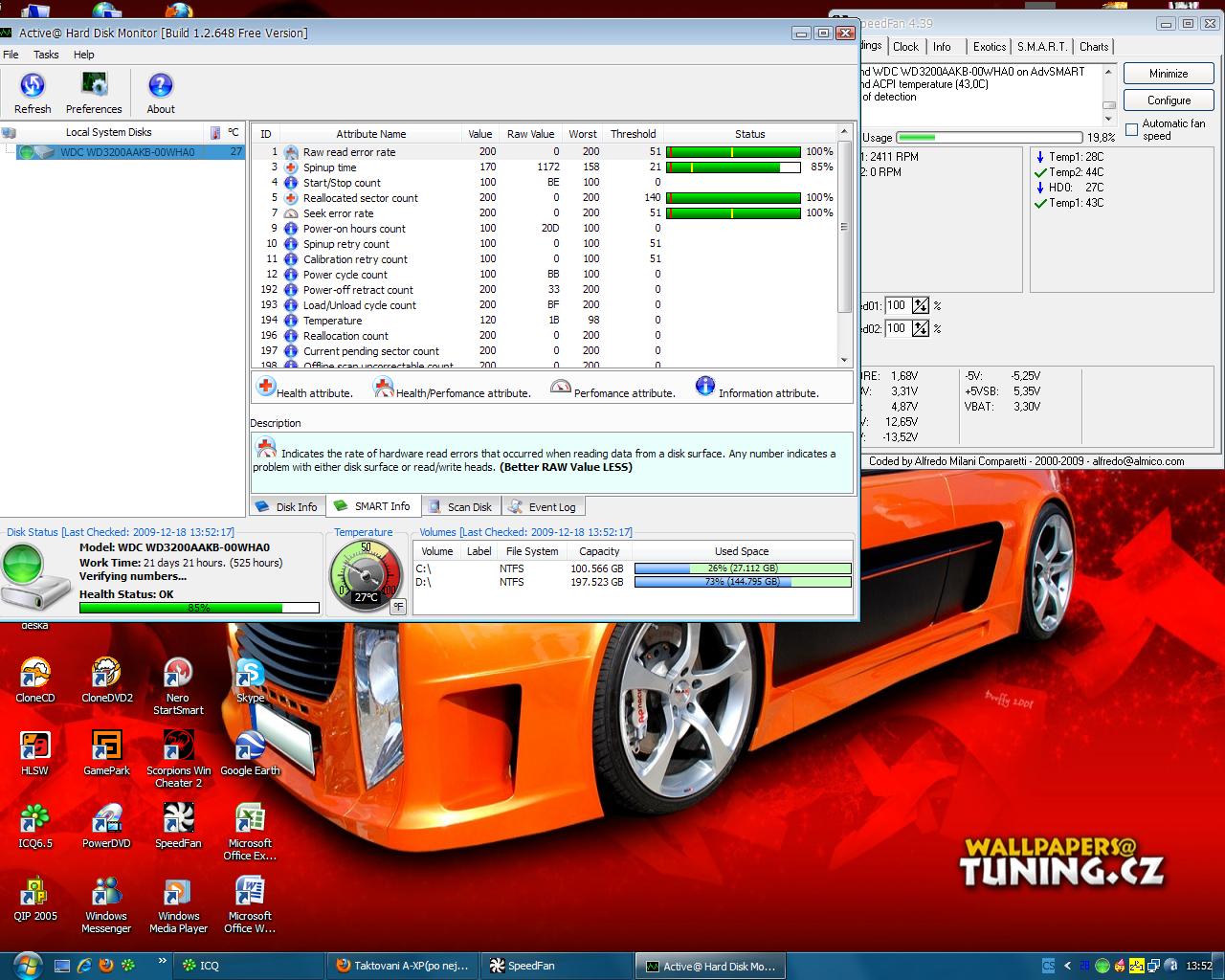Open the S.M.A.R.T. tab in SpeedFan
The image size is (1225, 980).
tap(1041, 47)
